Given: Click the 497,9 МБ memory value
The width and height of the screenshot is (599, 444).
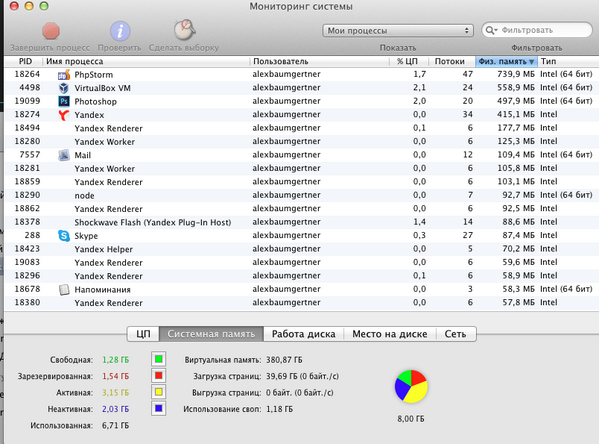Looking at the screenshot, I should coord(516,101).
